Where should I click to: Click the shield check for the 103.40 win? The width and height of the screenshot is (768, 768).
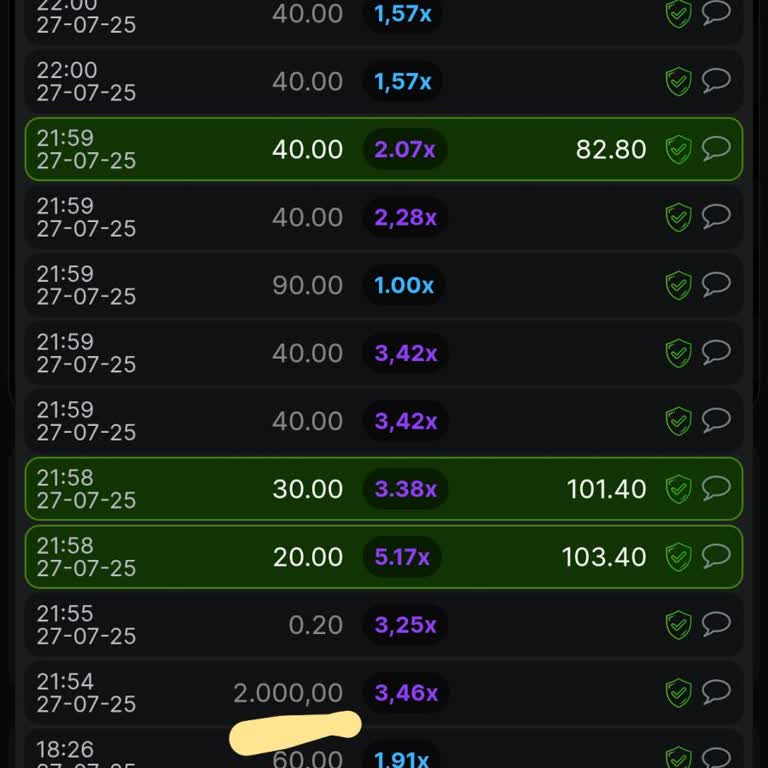(x=679, y=558)
